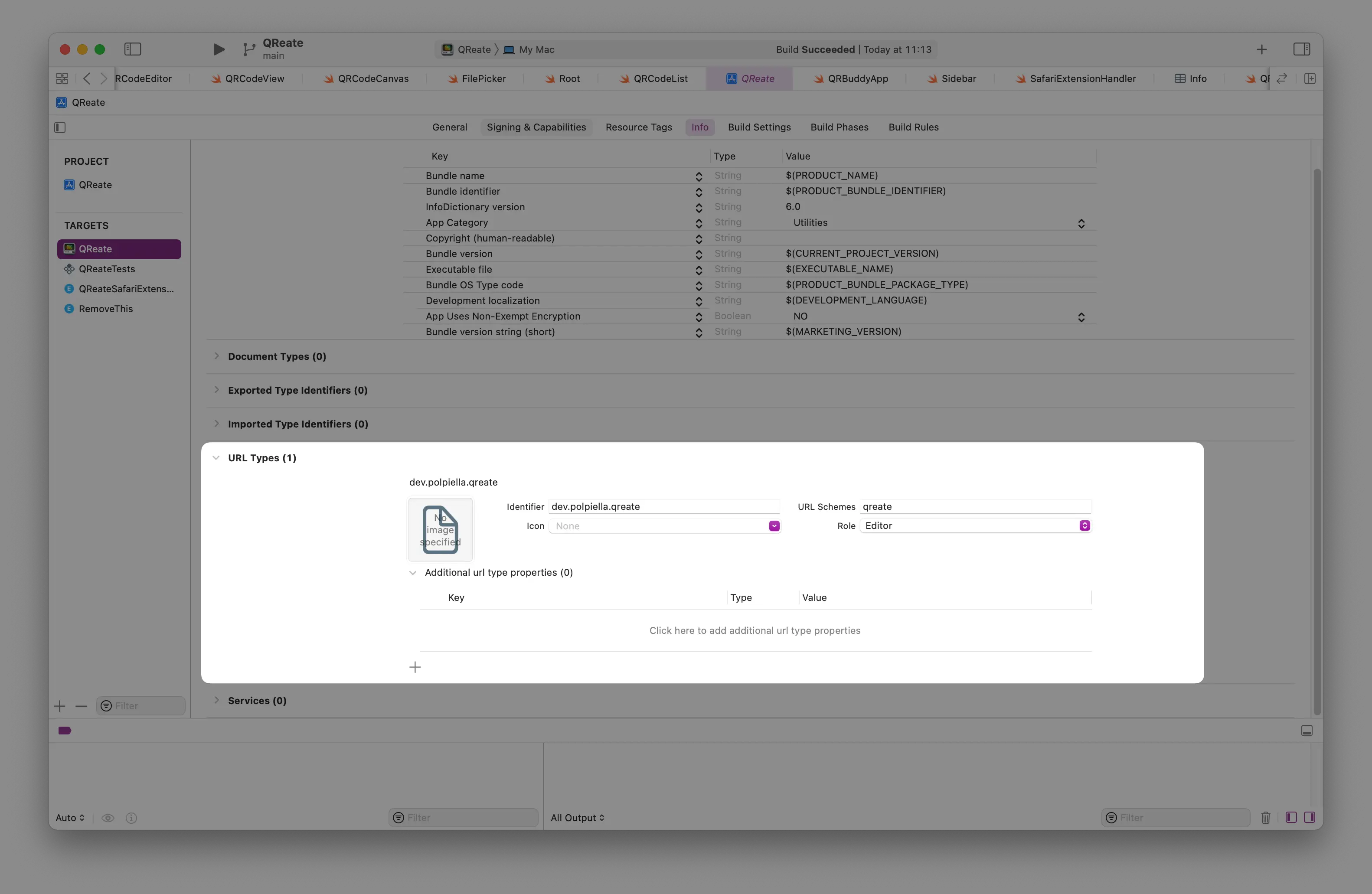Open the QRCodeView tab
Image resolution: width=1372 pixels, height=894 pixels.
pos(248,78)
